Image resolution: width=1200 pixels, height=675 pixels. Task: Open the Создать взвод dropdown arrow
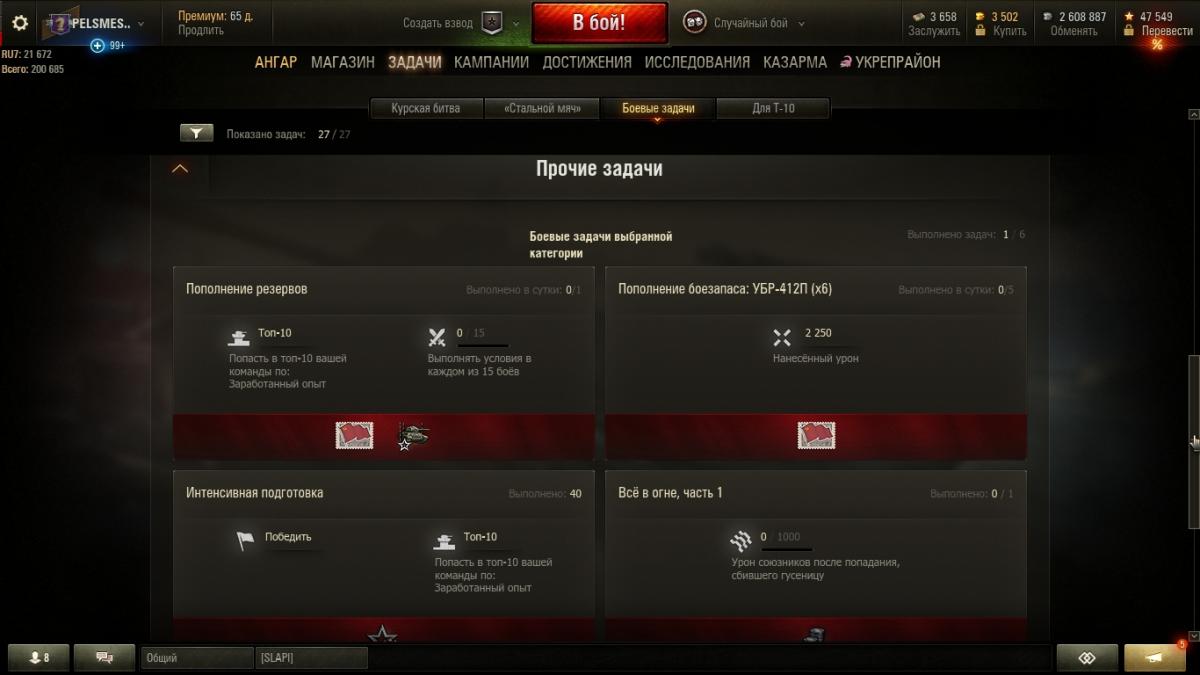(x=516, y=24)
